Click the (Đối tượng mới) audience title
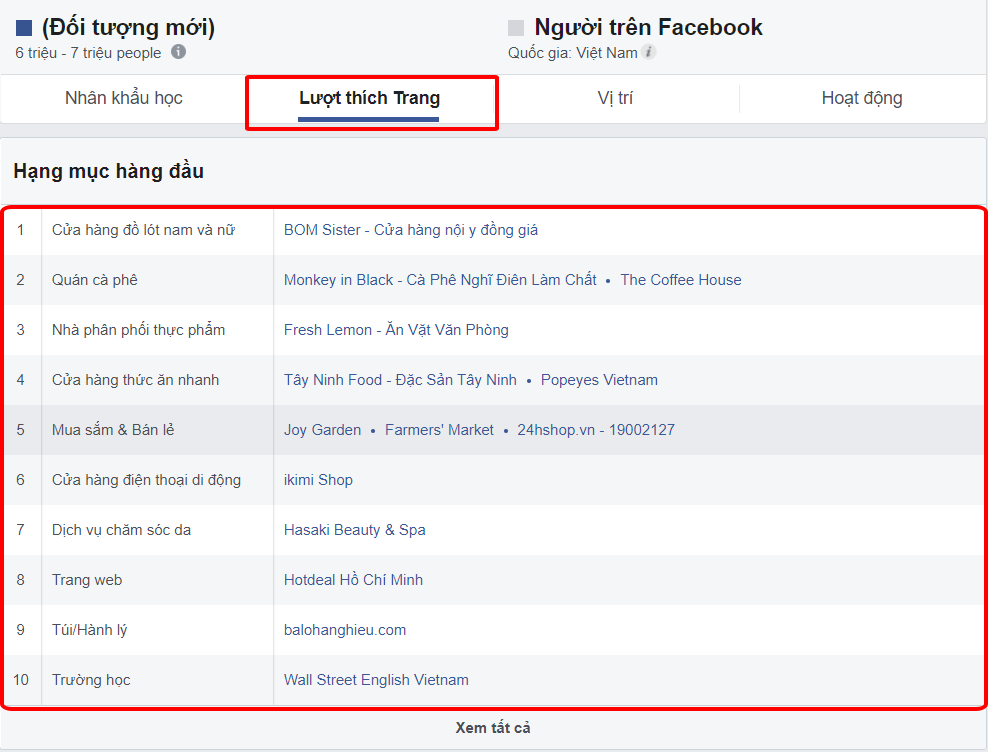This screenshot has height=752, width=988. point(129,28)
